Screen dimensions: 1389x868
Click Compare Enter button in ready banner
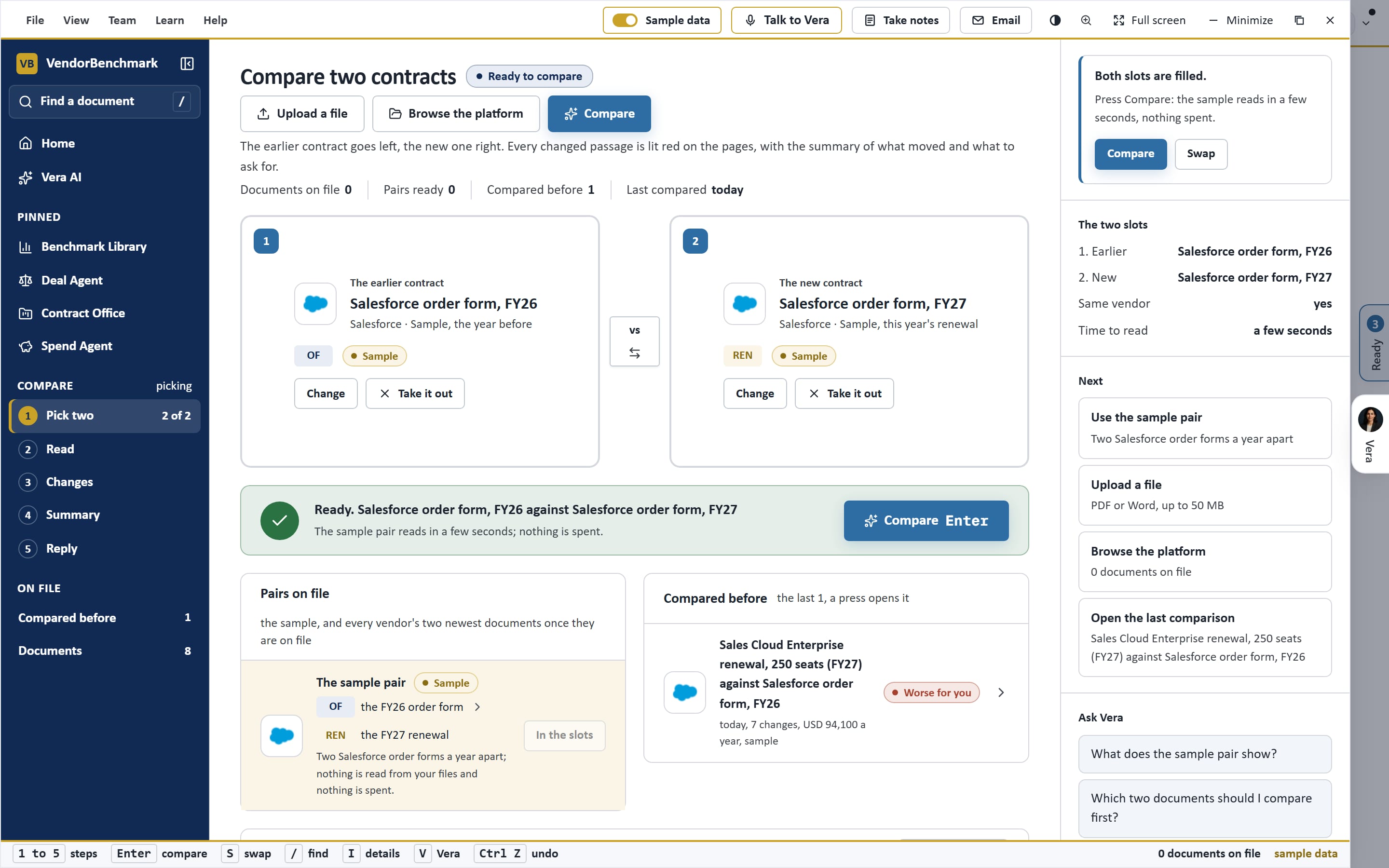pos(926,521)
